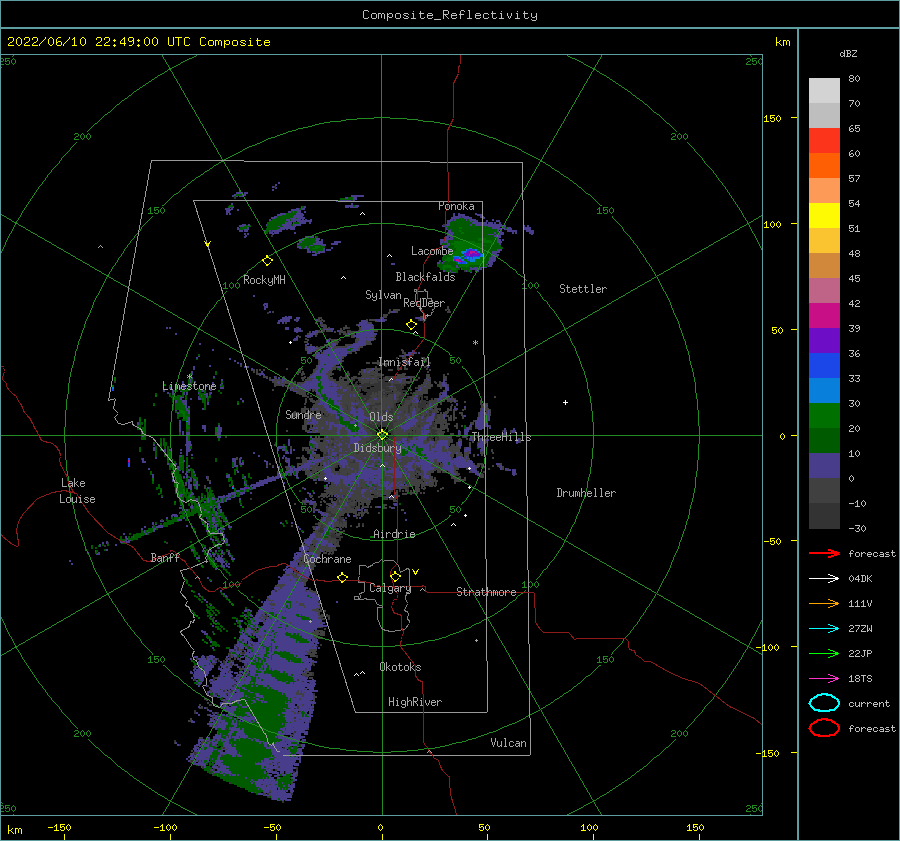Viewport: 900px width, 841px height.
Task: Click the bright yellow swatch between 54 and 51
Action: [x=824, y=215]
